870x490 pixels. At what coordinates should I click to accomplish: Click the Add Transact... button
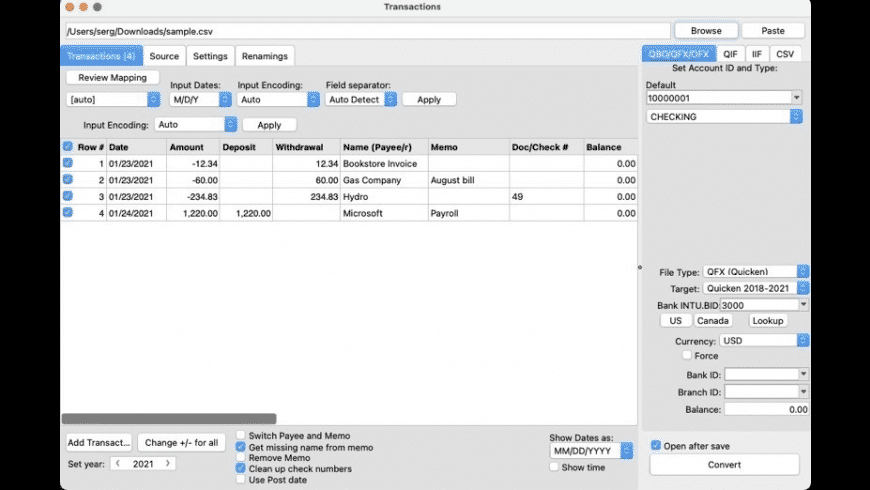pos(99,442)
